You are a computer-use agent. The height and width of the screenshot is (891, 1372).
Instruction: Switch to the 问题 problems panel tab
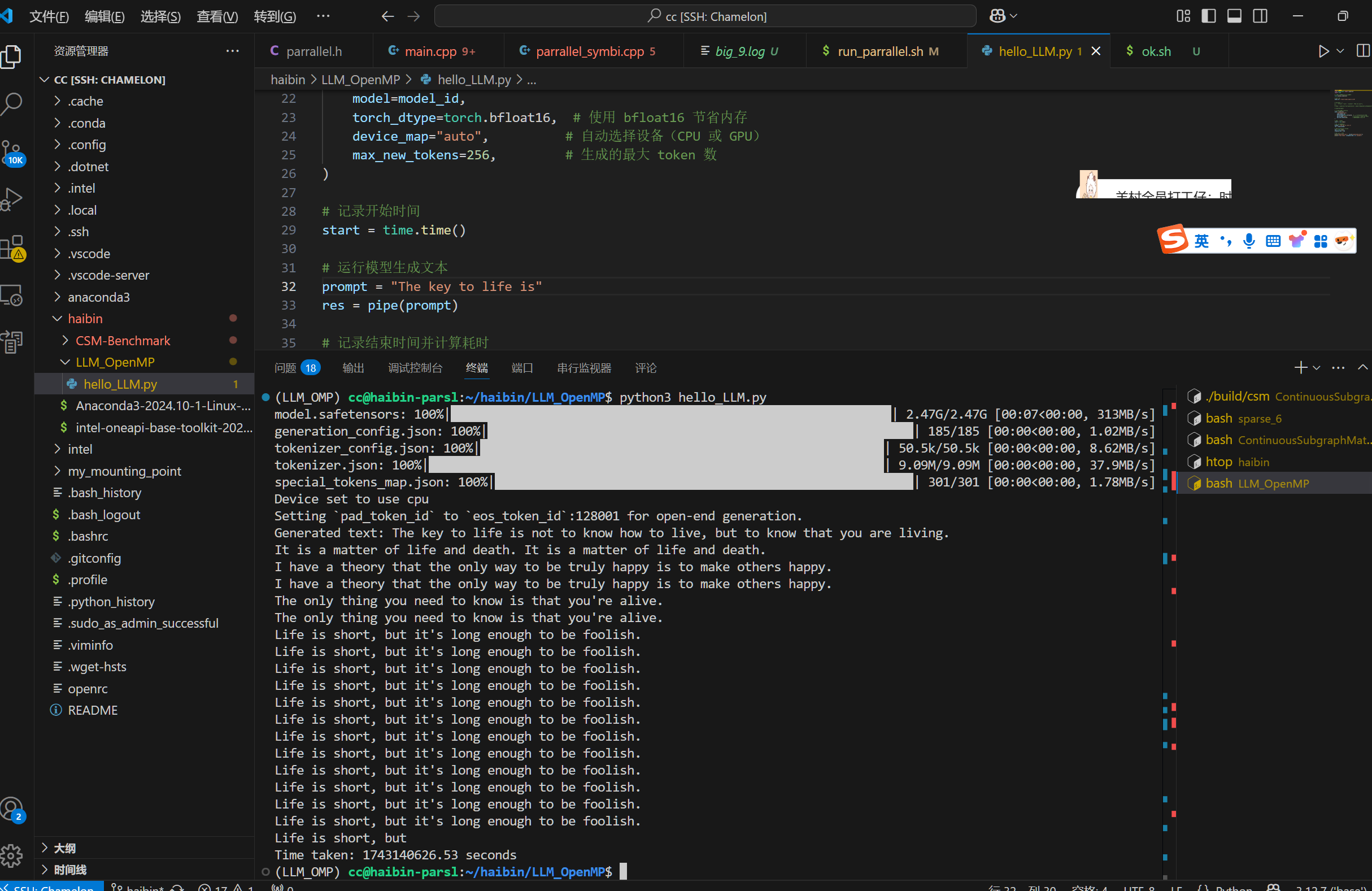click(297, 368)
